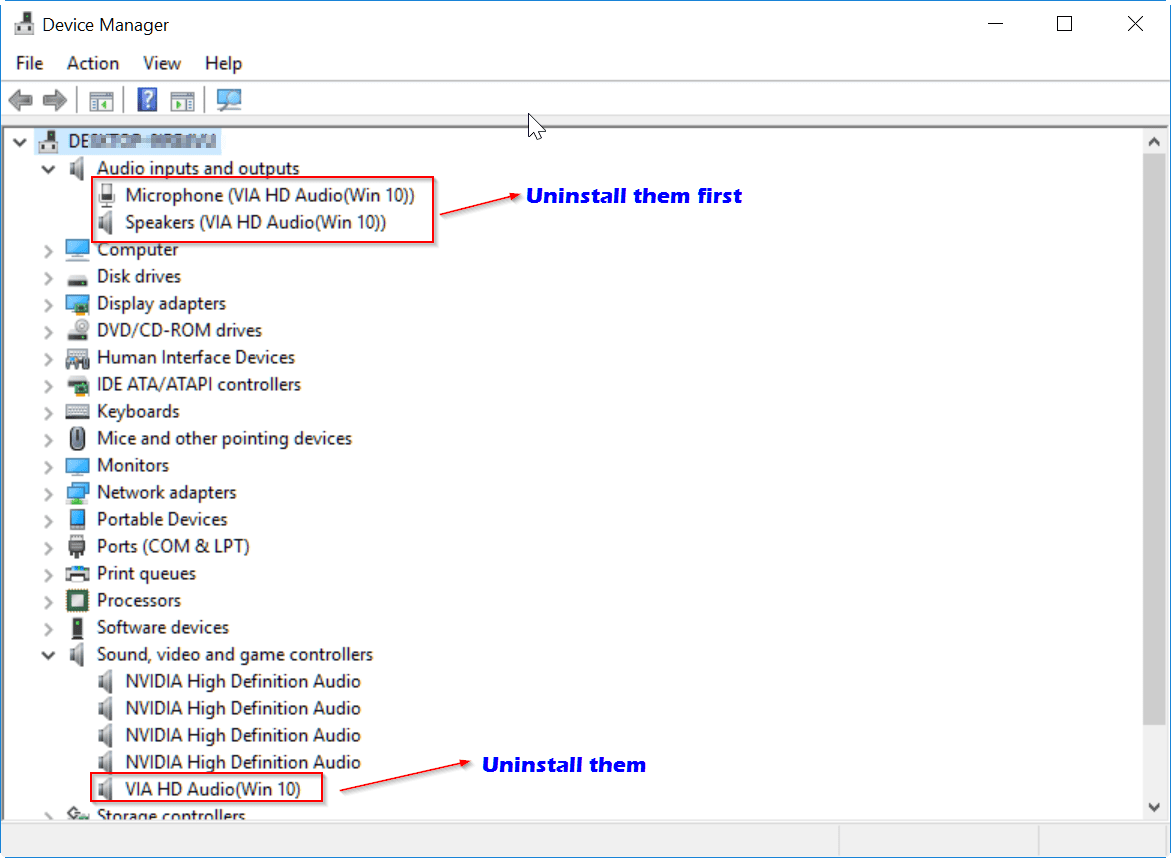The image size is (1171, 858).
Task: Collapse Sound, video and game controllers
Action: [48, 655]
